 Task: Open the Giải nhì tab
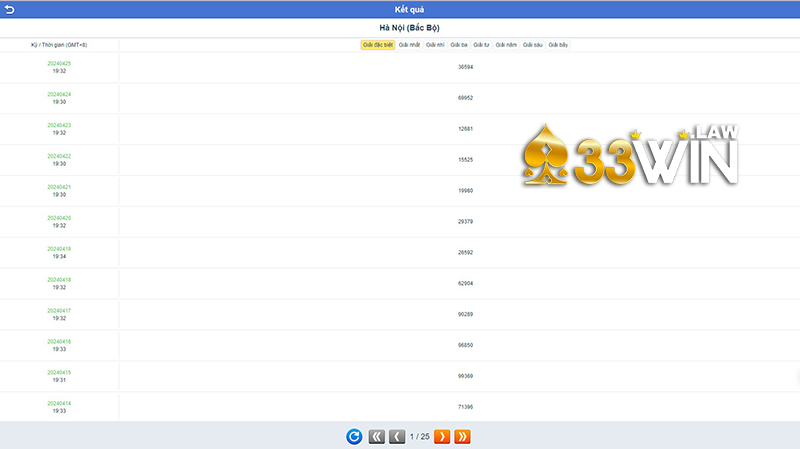(x=435, y=45)
